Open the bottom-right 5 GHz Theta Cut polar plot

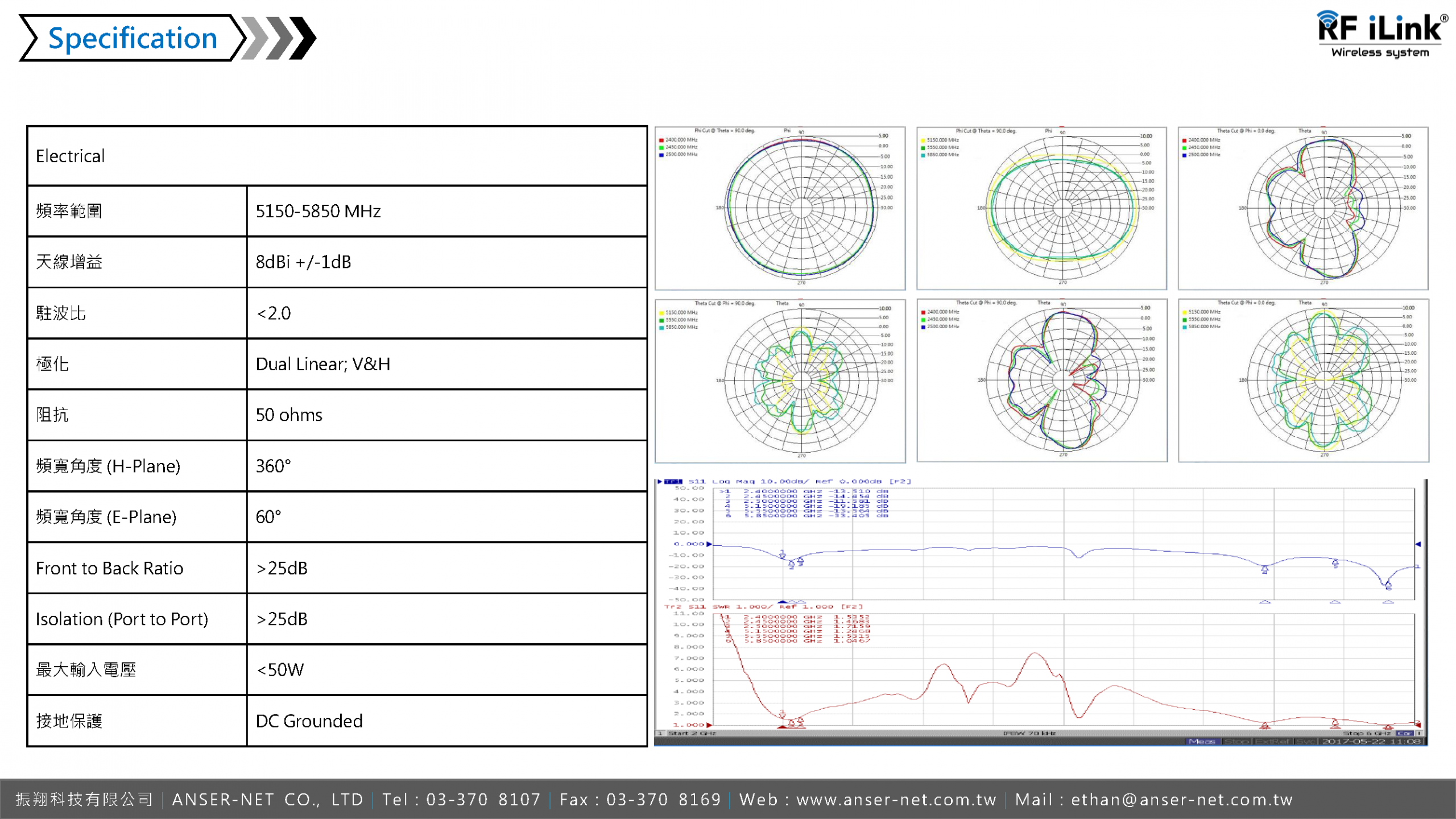1303,380
